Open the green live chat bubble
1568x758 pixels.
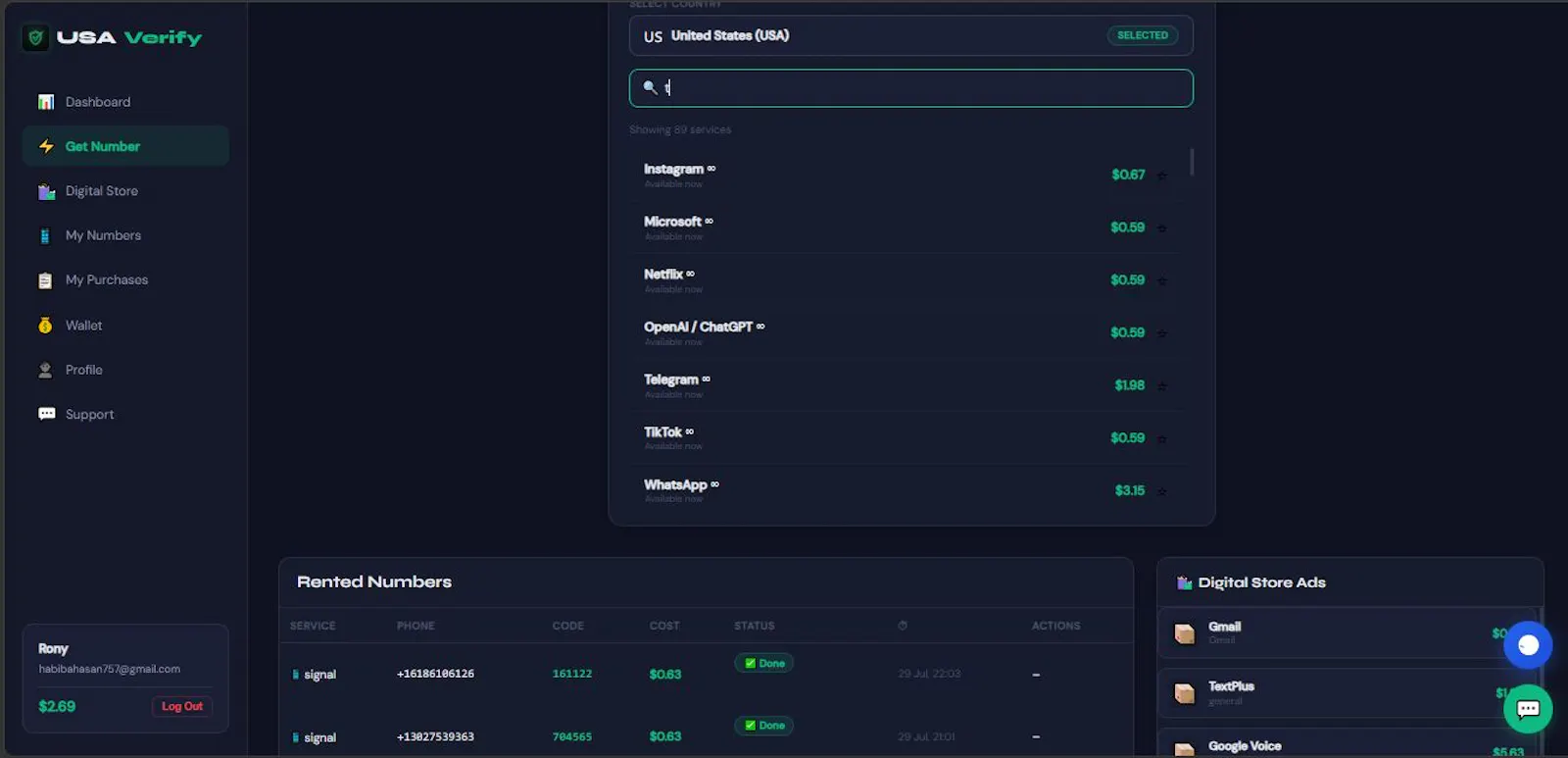pyautogui.click(x=1528, y=709)
